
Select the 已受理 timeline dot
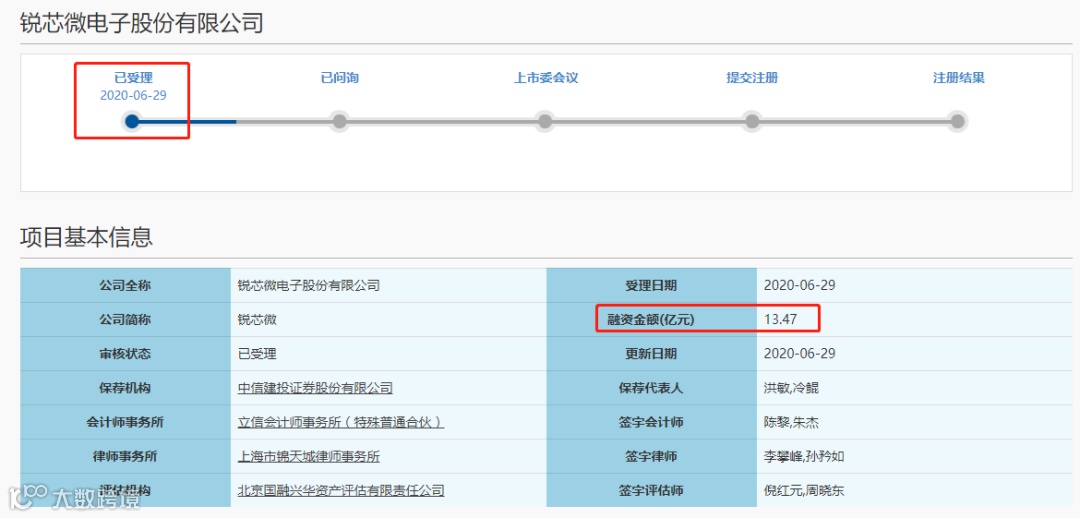(132, 122)
